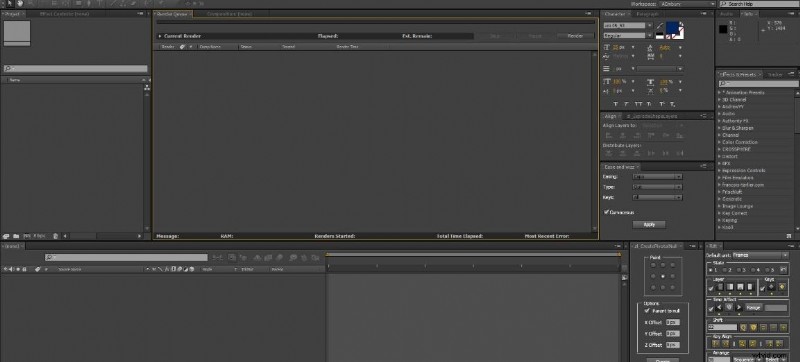The width and height of the screenshot is (800, 362).
Task: Click the Time Affect left arrow icon
Action: (x=719, y=307)
